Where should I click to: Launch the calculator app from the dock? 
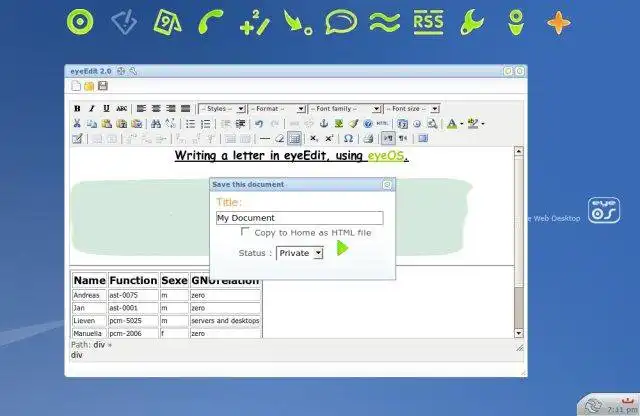click(255, 23)
